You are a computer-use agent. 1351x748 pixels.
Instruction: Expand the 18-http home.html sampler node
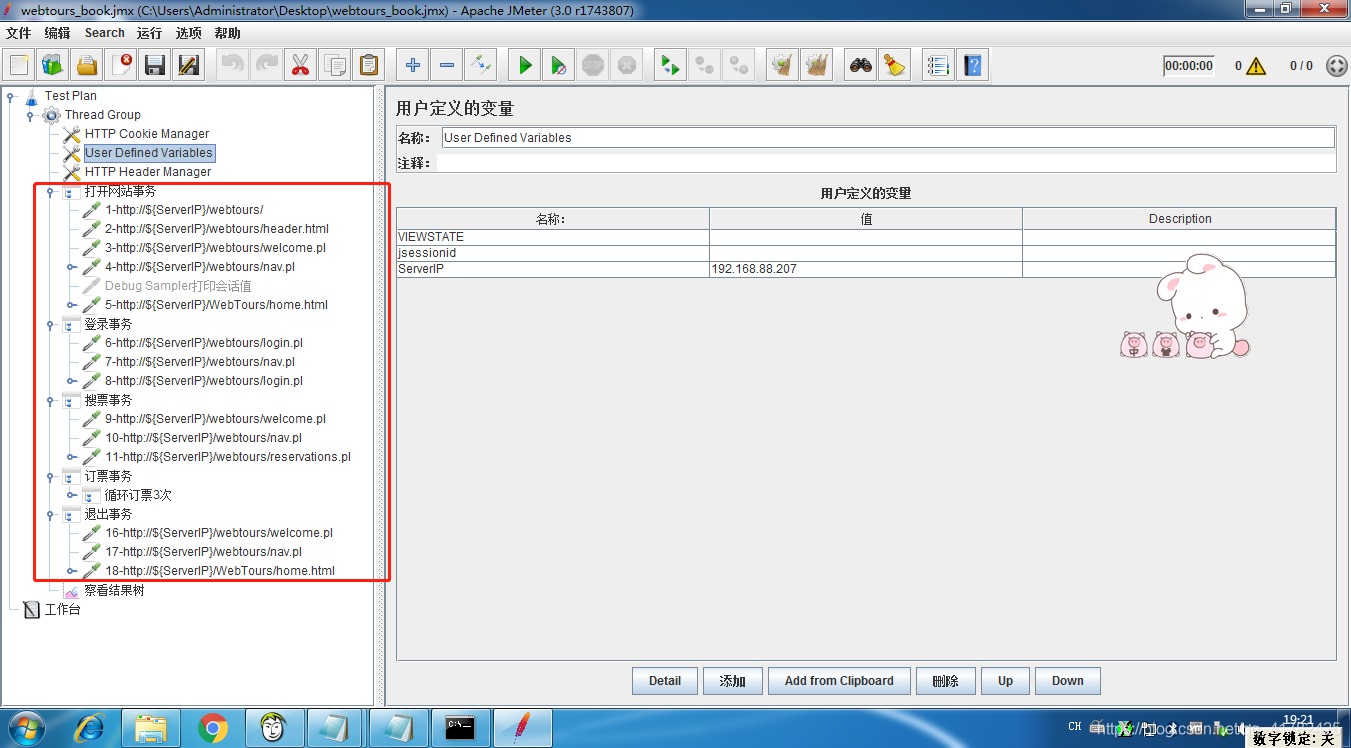pos(71,571)
